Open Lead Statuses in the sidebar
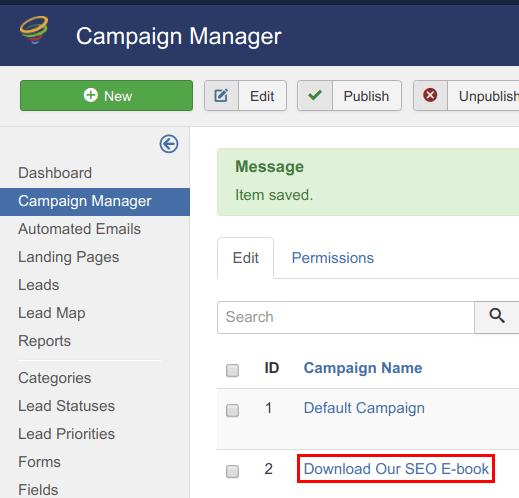Viewport: 519px width, 498px height. click(66, 406)
